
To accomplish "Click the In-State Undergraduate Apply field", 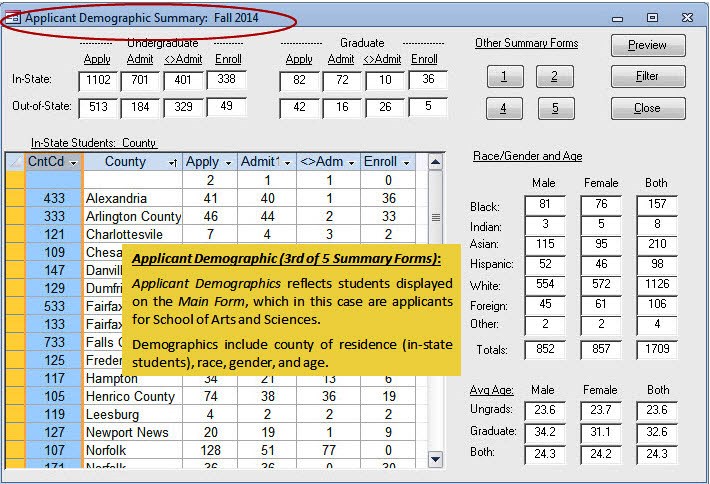I will pos(98,80).
